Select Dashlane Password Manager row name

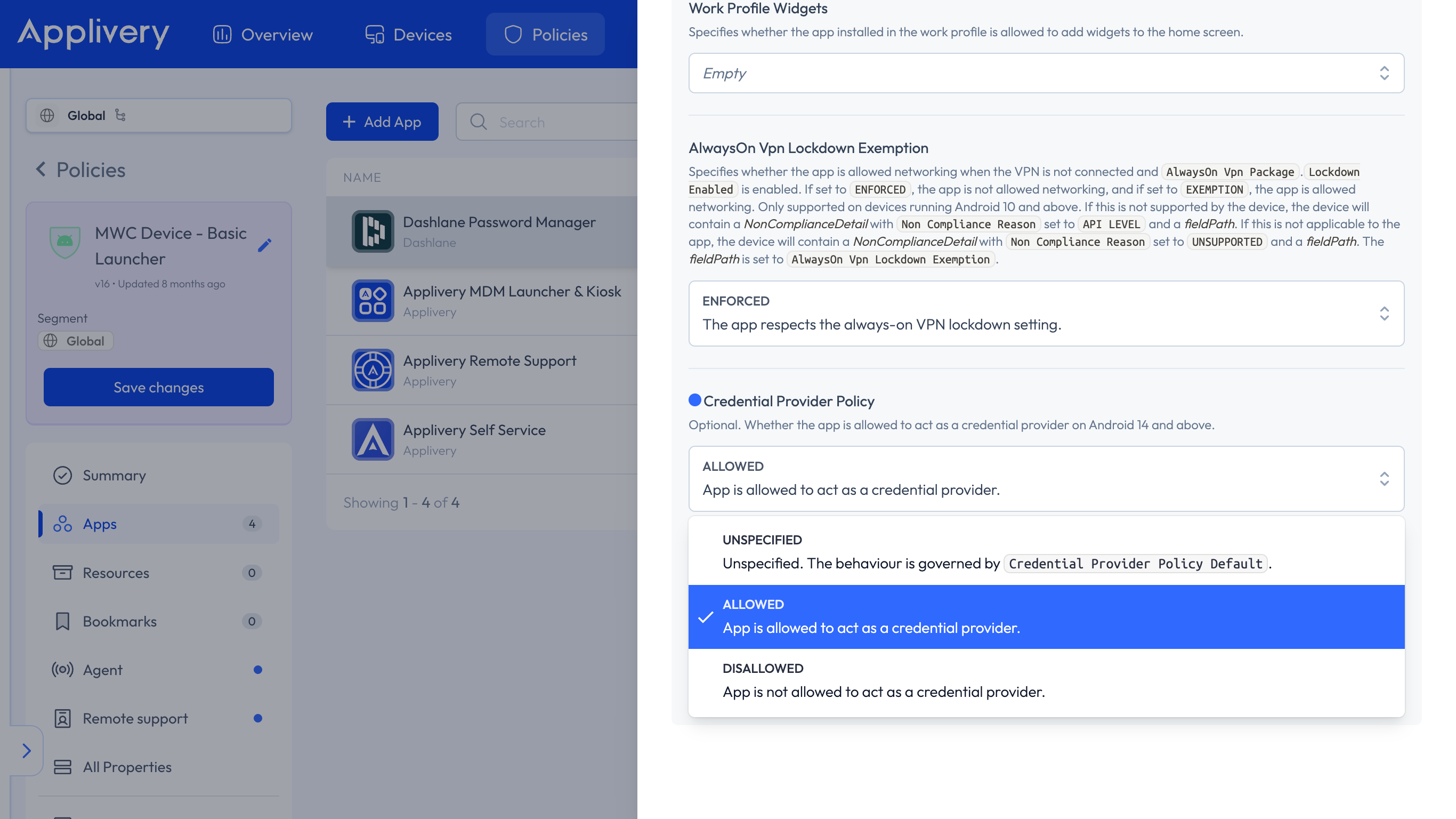pyautogui.click(x=499, y=222)
